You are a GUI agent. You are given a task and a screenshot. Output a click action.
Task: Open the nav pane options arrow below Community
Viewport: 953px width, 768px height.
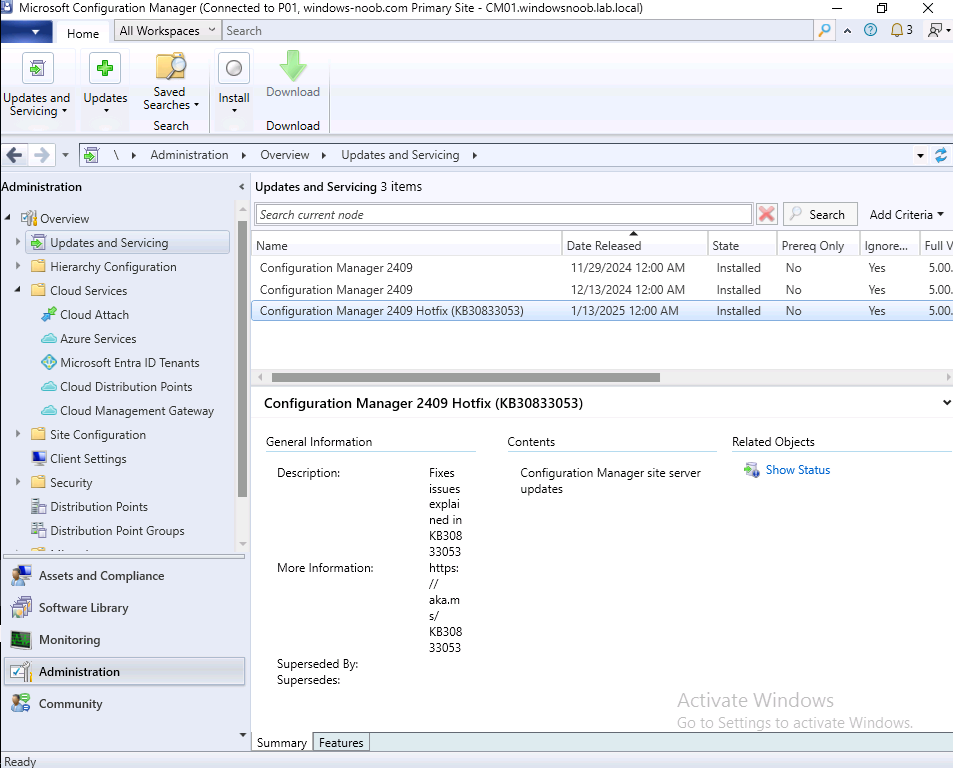pos(243,735)
